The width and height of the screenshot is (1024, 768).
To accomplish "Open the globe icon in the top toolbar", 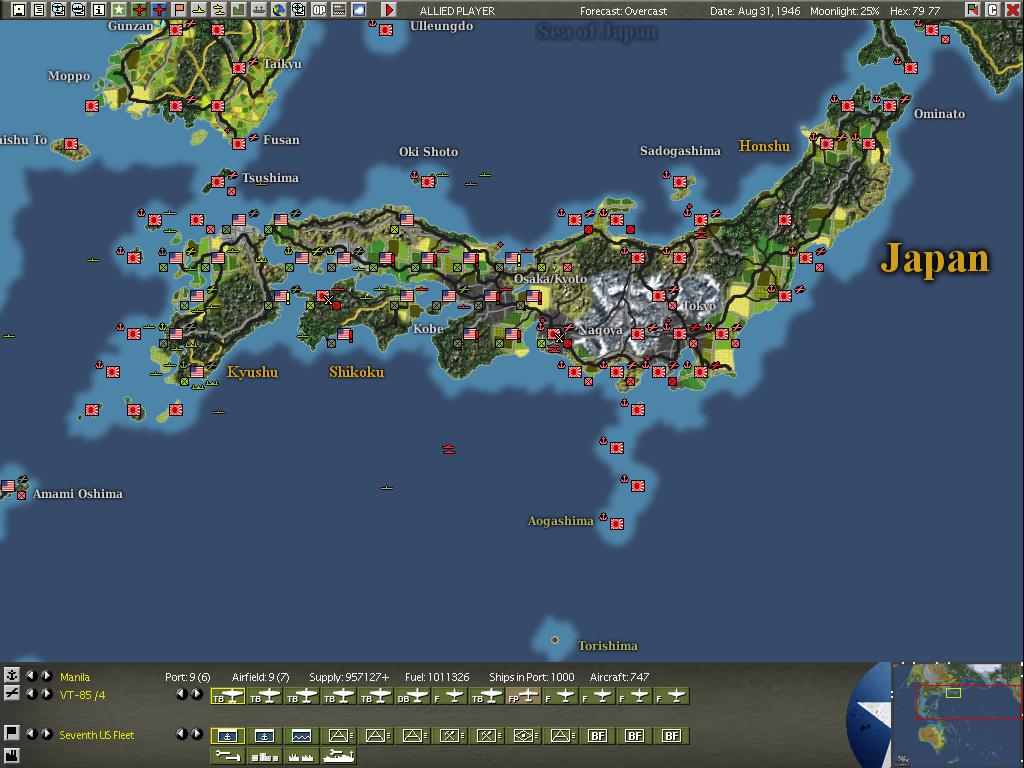I will (x=279, y=10).
